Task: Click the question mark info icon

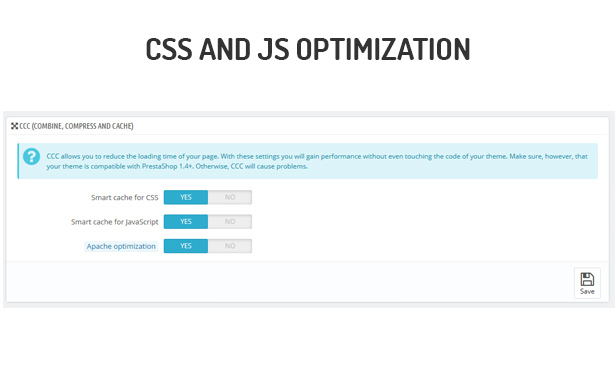Action: (31, 156)
